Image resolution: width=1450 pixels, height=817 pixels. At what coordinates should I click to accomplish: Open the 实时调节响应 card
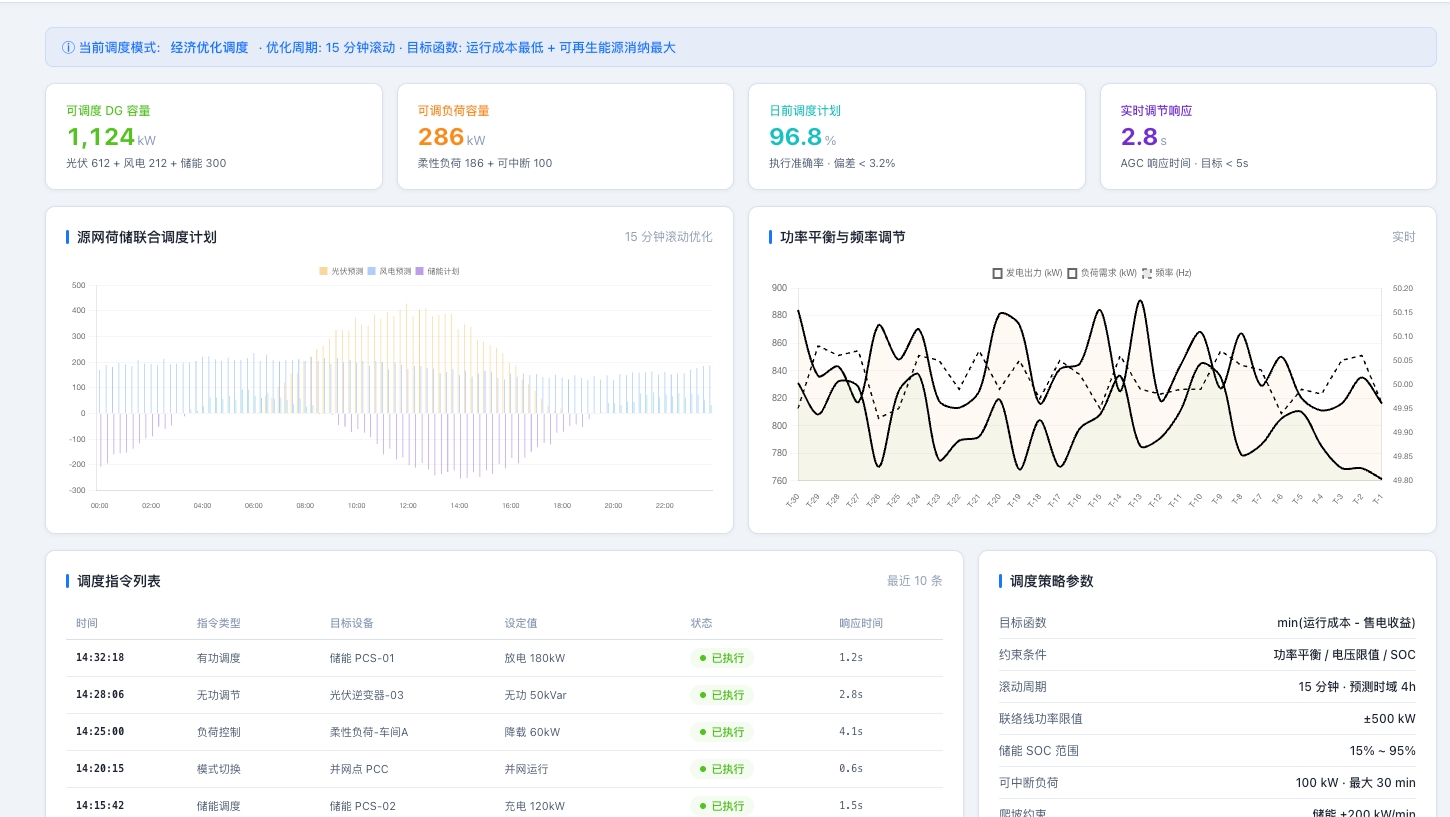pyautogui.click(x=1268, y=136)
